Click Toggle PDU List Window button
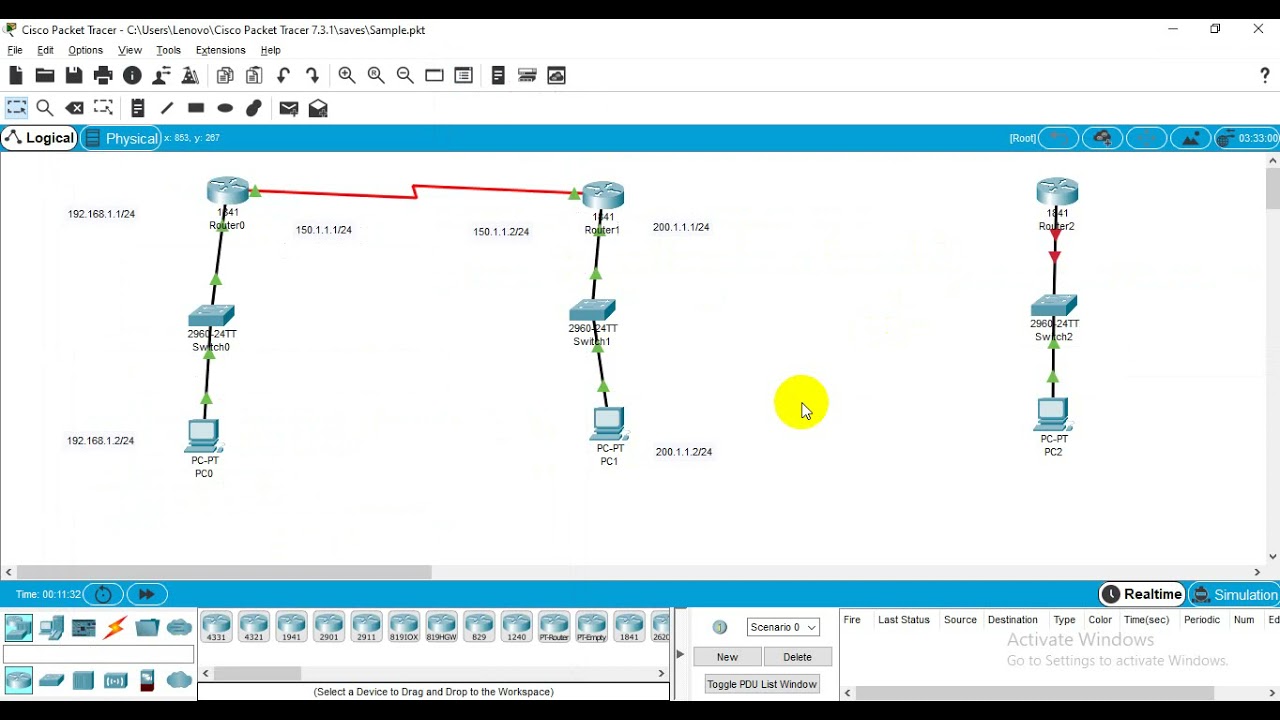This screenshot has width=1280, height=720. pos(762,684)
